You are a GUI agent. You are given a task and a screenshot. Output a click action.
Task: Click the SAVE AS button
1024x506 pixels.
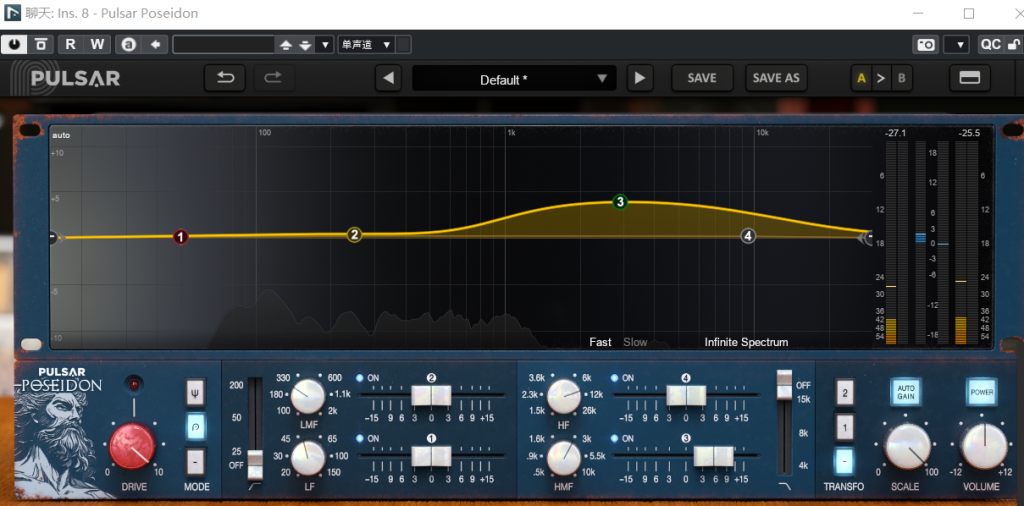pos(776,78)
